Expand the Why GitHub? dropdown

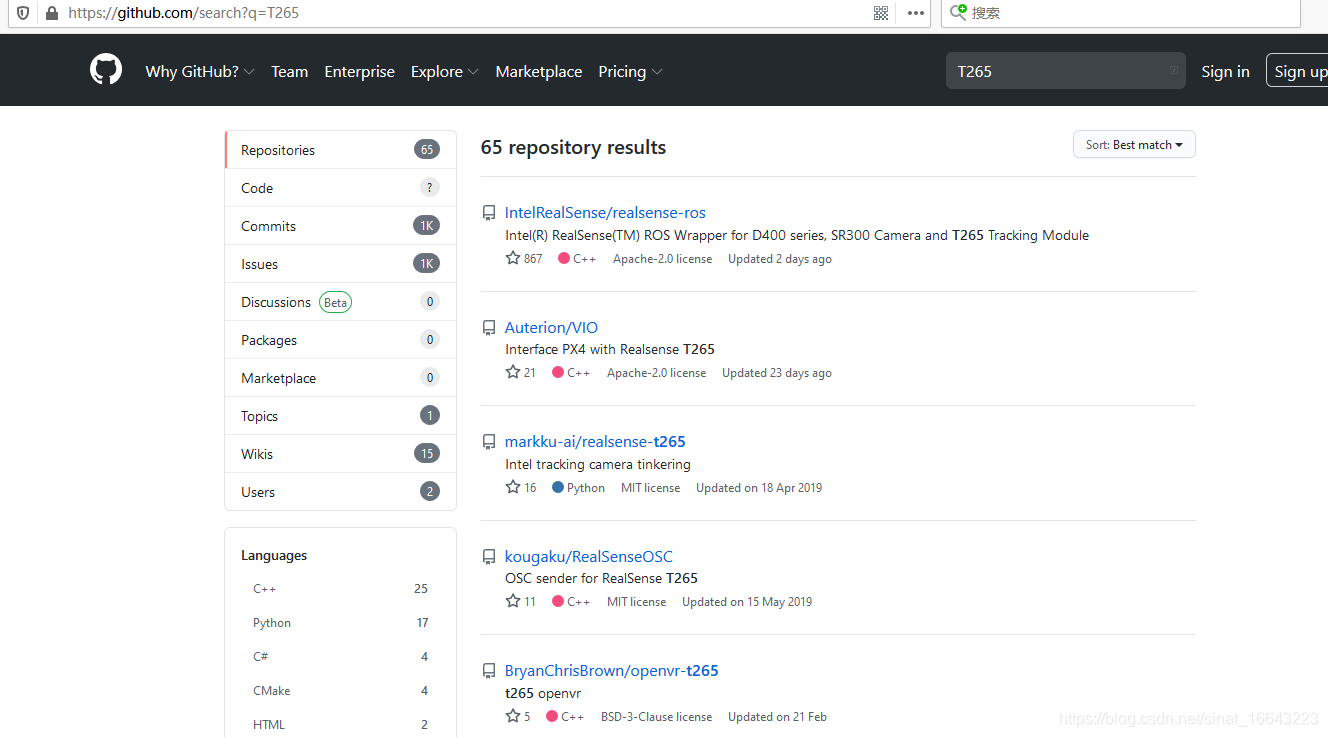coord(200,72)
